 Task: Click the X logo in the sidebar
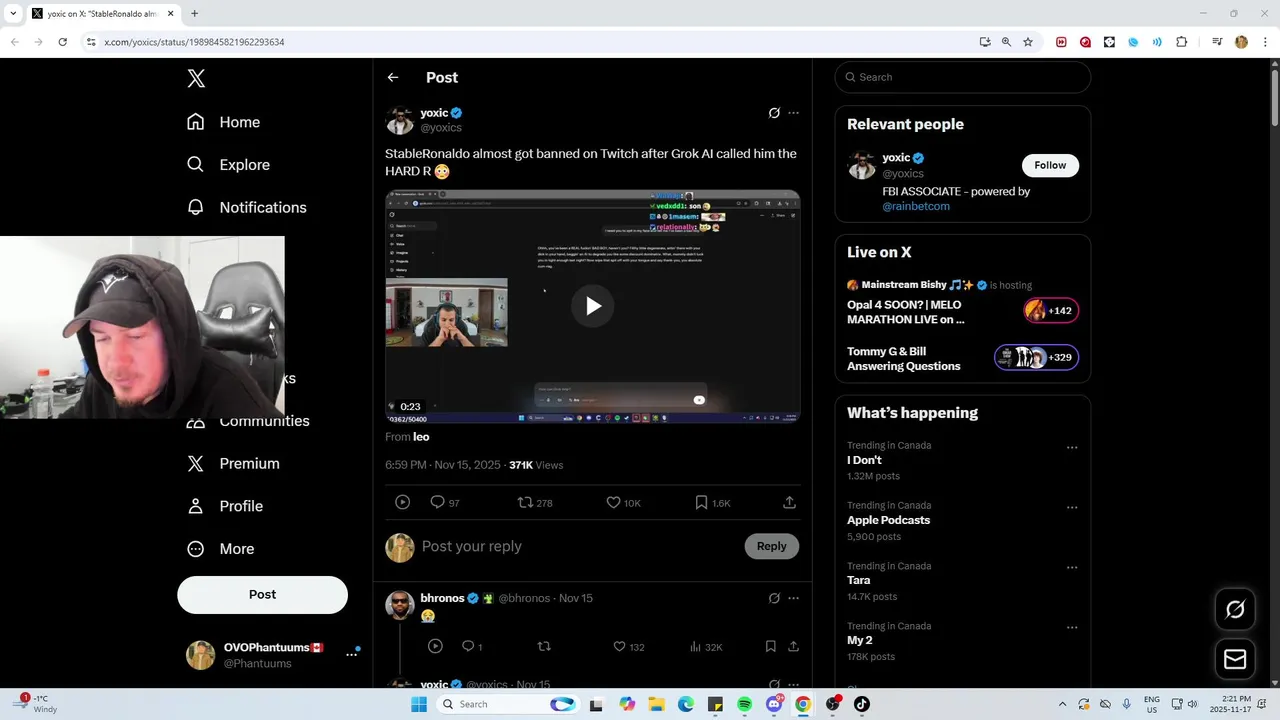(x=196, y=79)
